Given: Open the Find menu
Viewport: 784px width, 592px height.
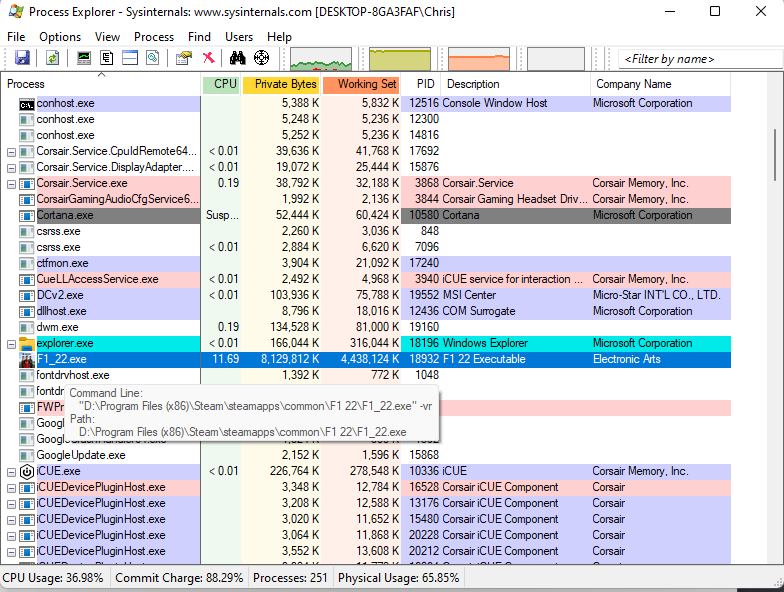Looking at the screenshot, I should [200, 37].
